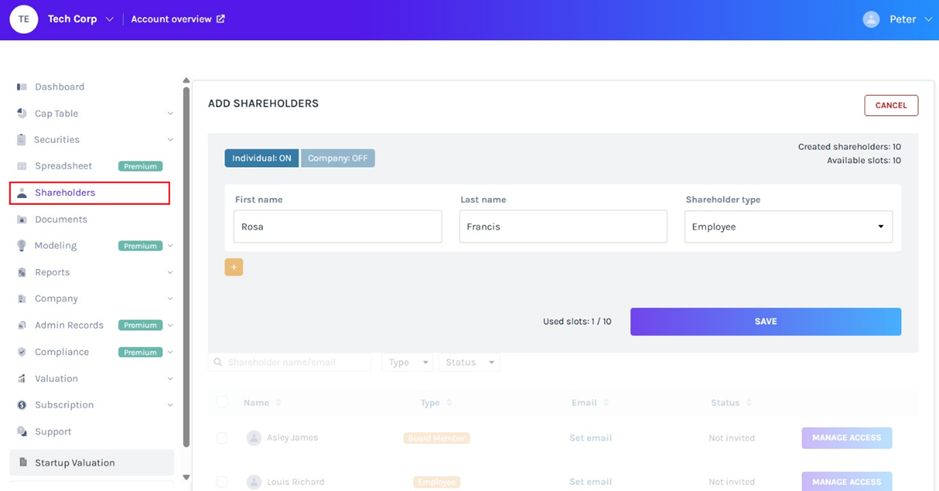Toggle the Individual: ON switch

click(262, 158)
